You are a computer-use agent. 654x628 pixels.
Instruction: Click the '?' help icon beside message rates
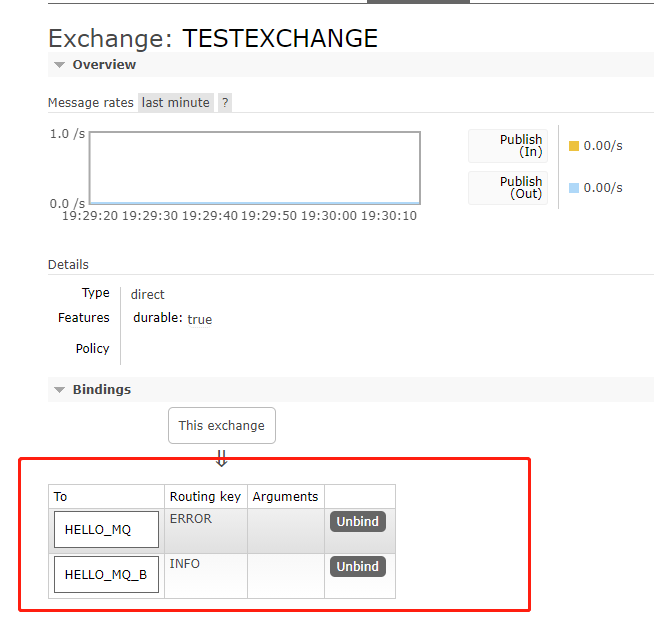[x=225, y=103]
